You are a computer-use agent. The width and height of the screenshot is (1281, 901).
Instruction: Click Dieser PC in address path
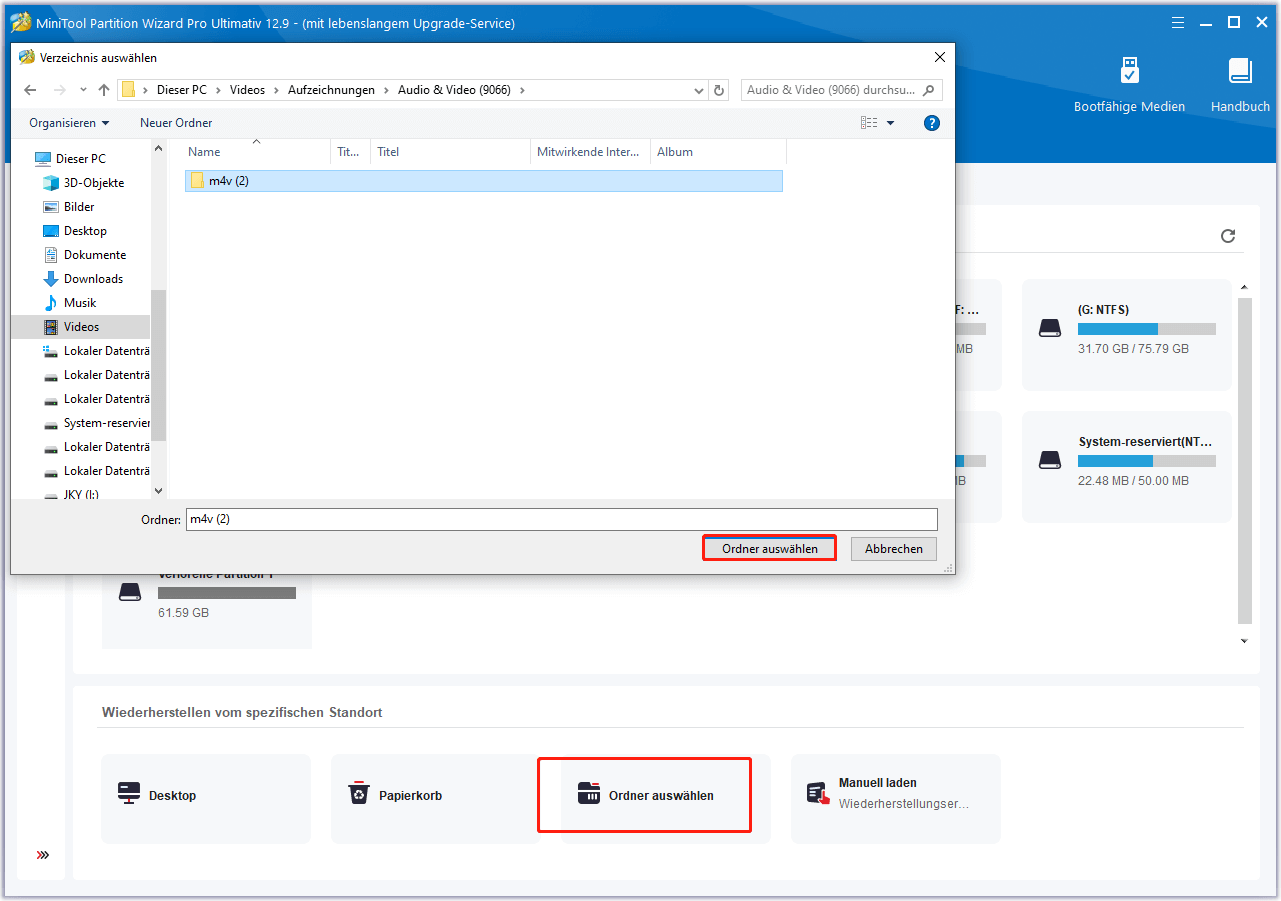click(x=182, y=90)
